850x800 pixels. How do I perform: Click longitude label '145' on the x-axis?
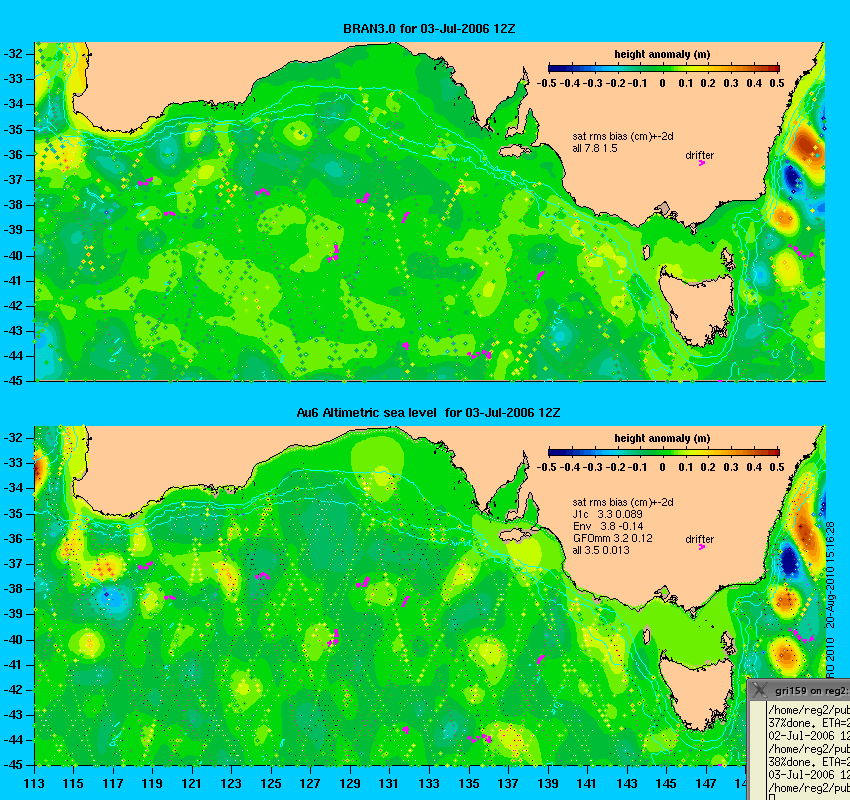(x=666, y=783)
